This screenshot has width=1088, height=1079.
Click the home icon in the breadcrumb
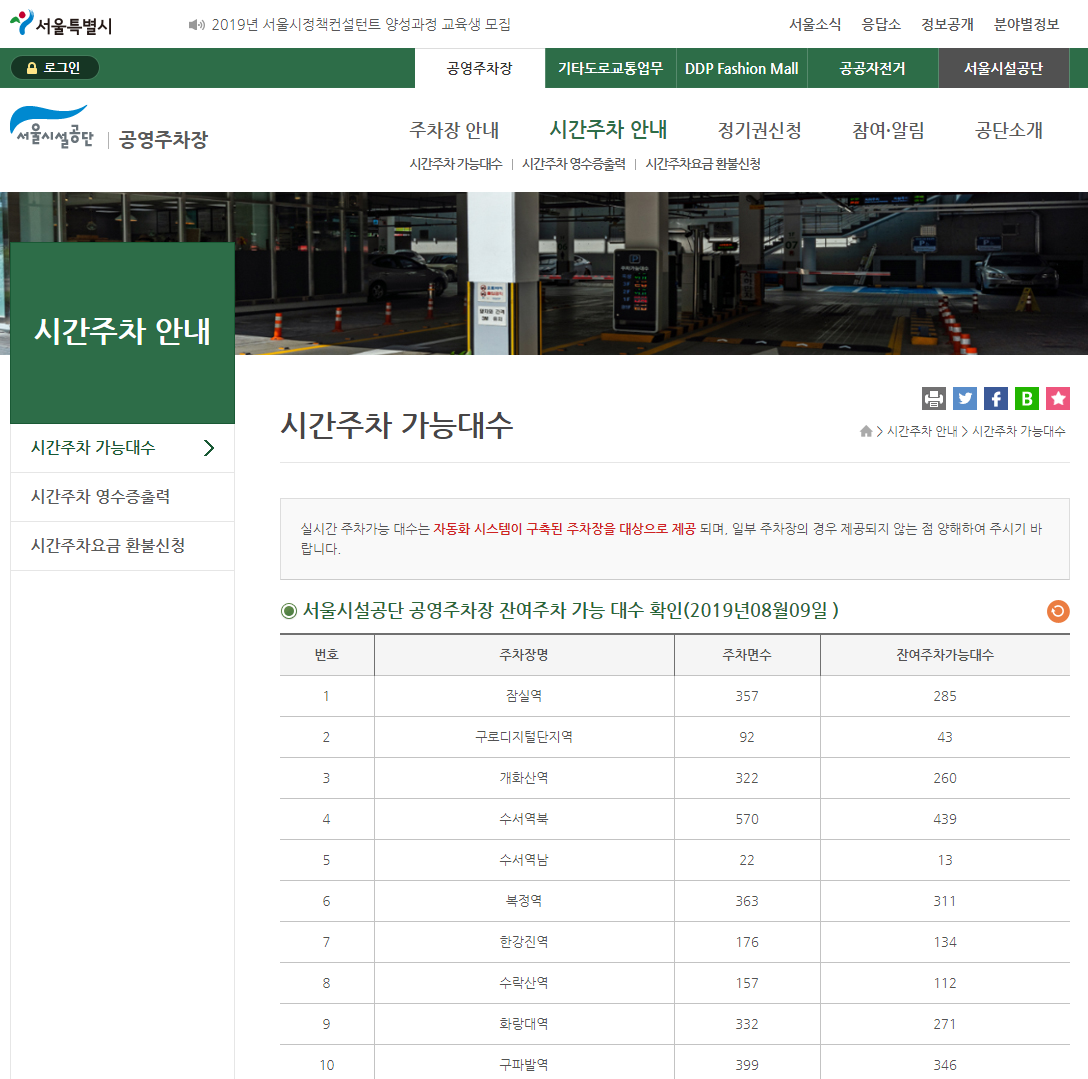(866, 430)
